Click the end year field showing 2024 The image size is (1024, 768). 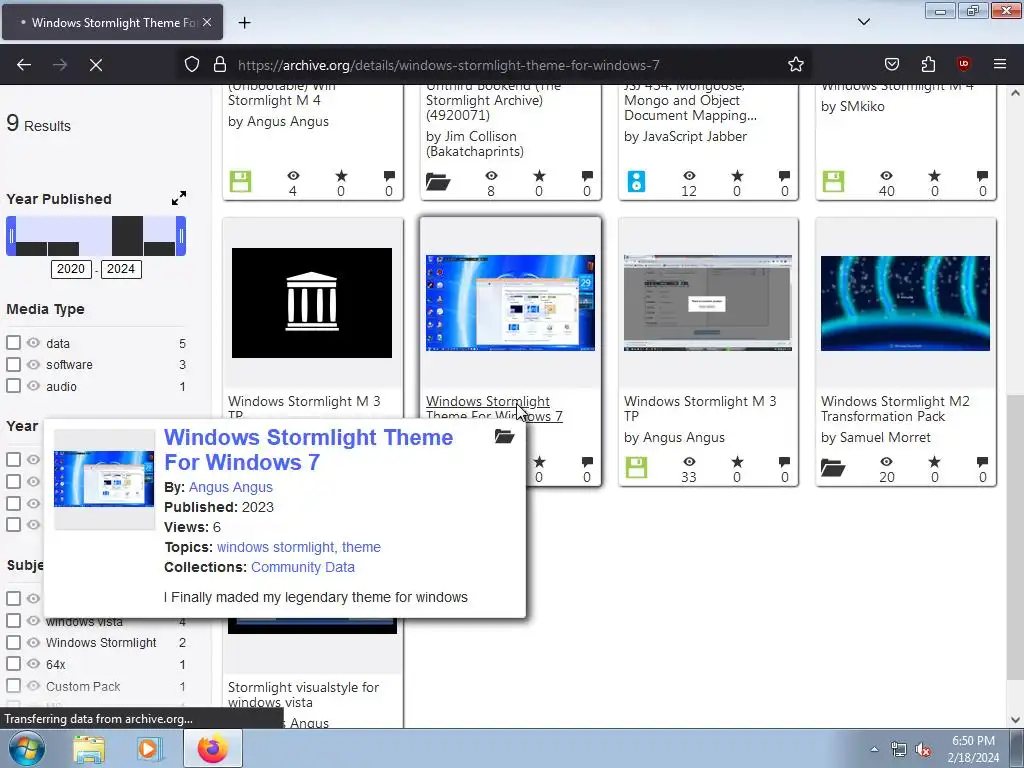[121, 269]
